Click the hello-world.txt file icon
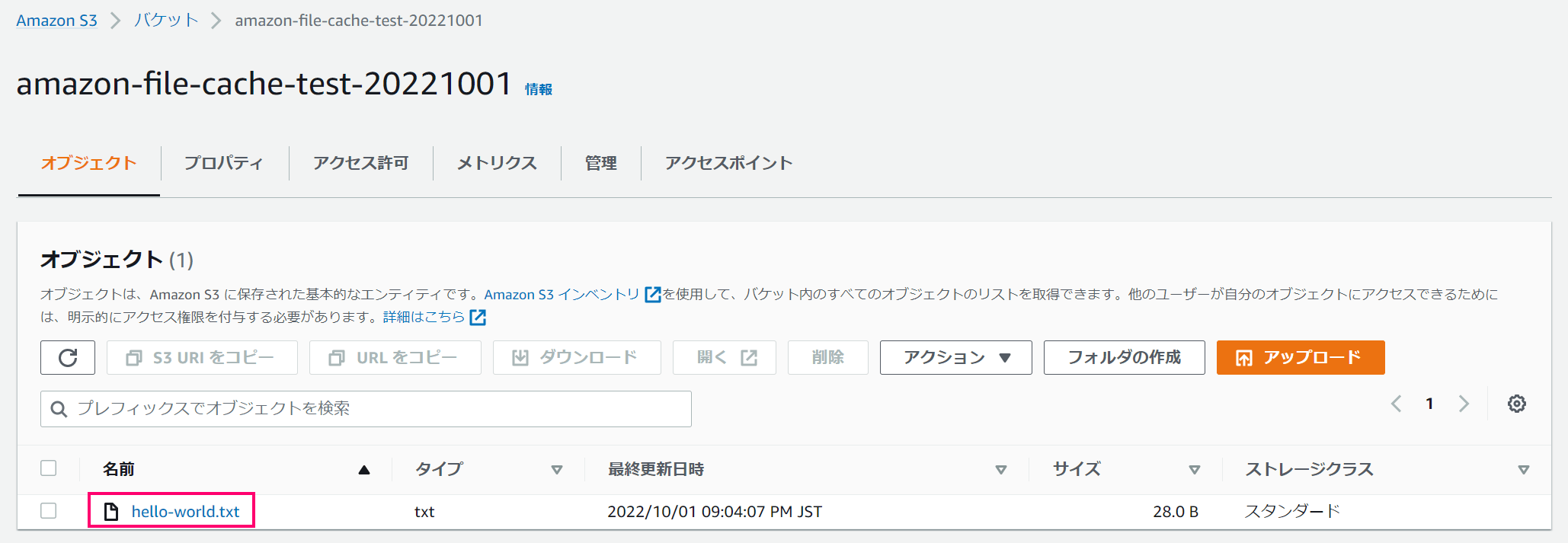This screenshot has width=1568, height=543. (111, 511)
